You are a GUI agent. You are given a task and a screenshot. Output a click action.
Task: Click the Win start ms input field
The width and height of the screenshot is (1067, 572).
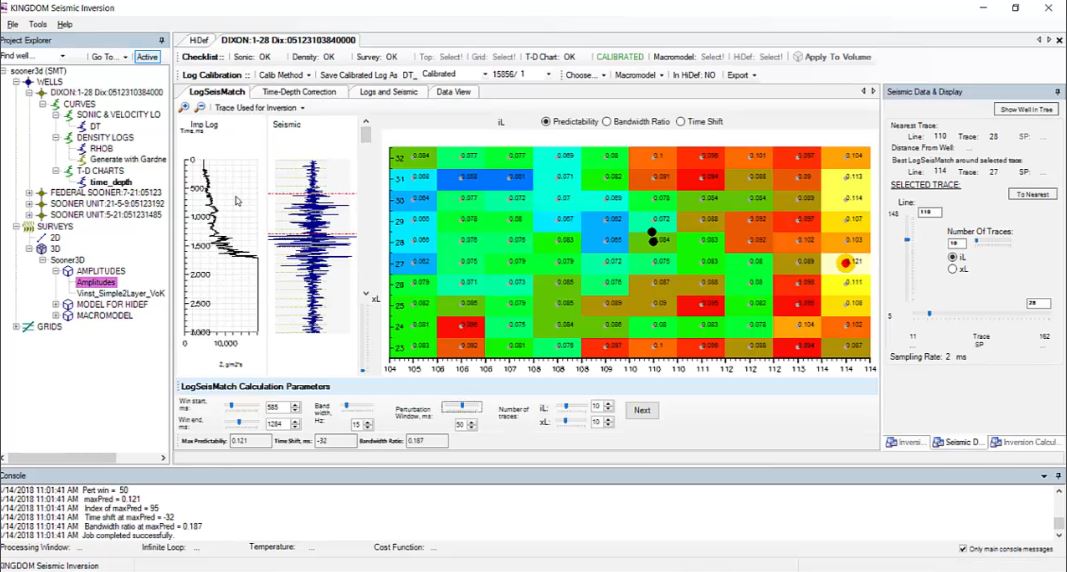[276, 408]
